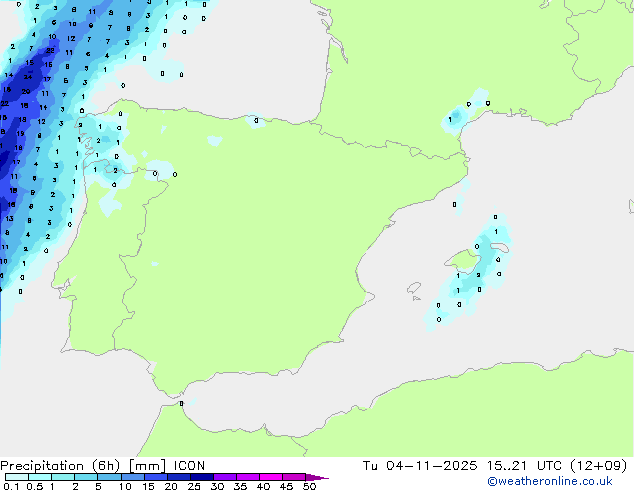The height and width of the screenshot is (490, 634).
Task: Click the 40–45 mm magenta legend segment
Action: coord(271,477)
